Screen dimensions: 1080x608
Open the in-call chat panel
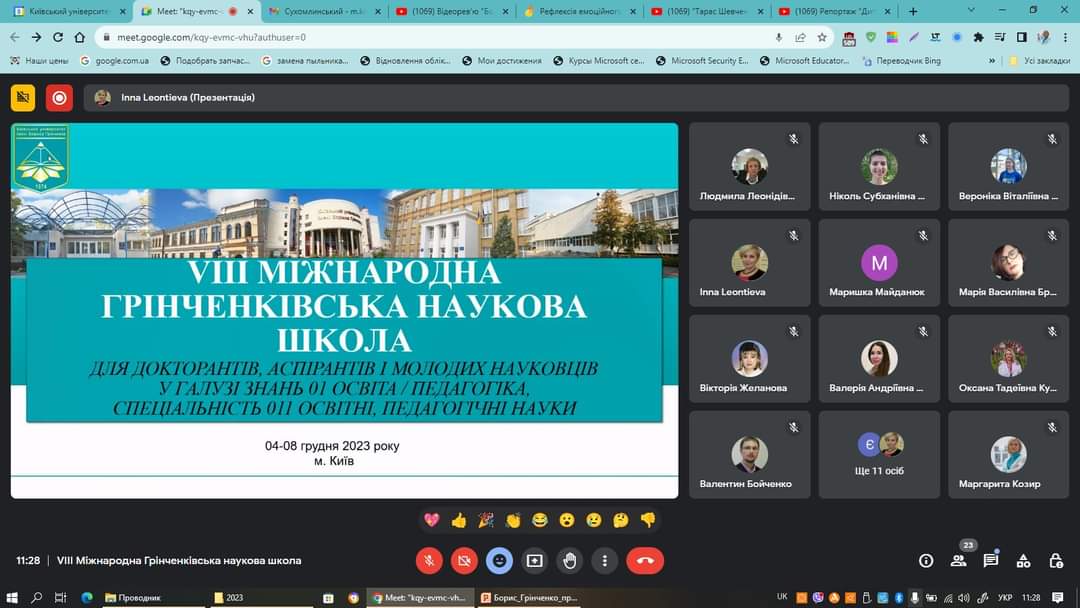(990, 561)
